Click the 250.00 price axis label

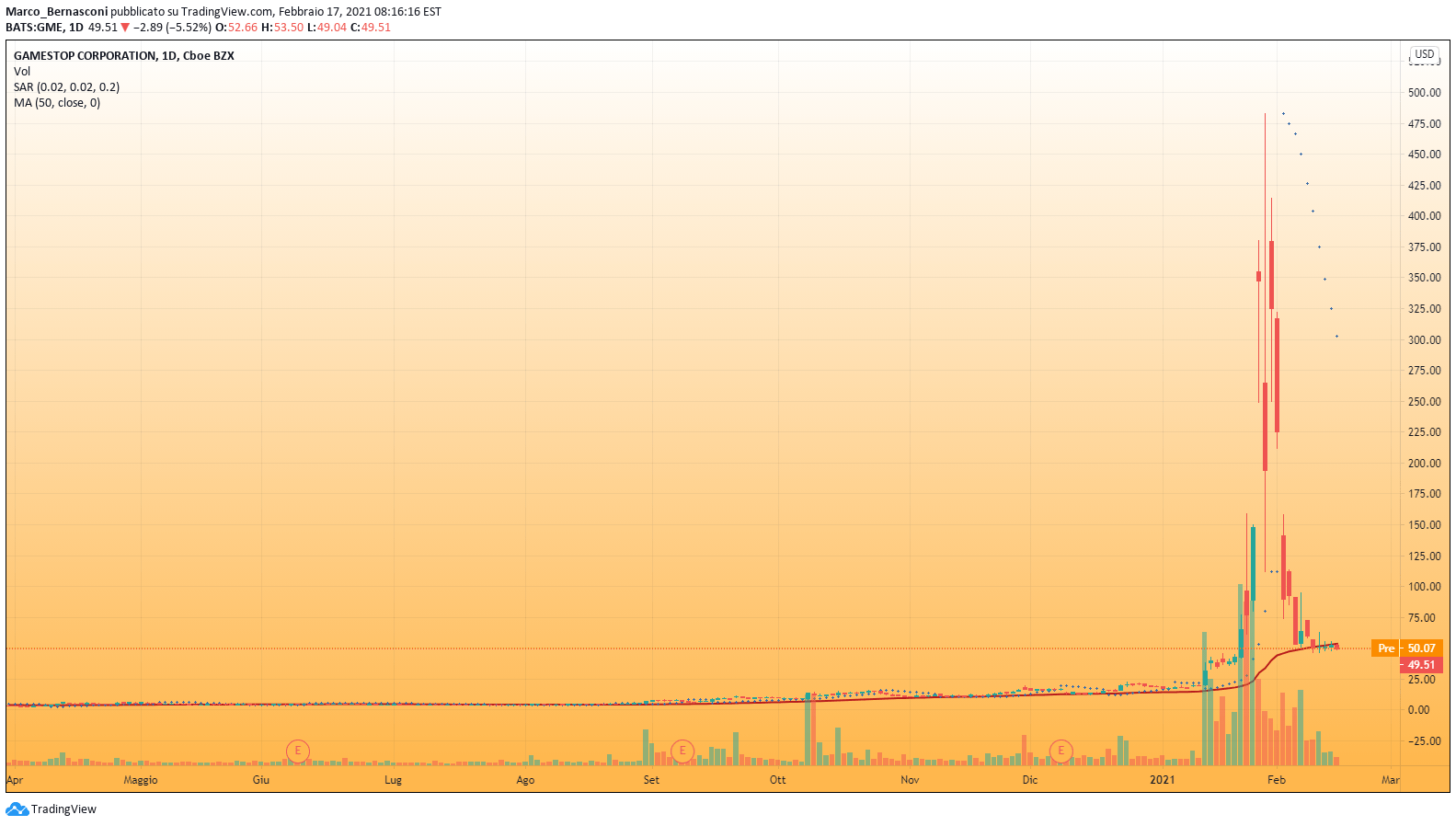point(1425,402)
